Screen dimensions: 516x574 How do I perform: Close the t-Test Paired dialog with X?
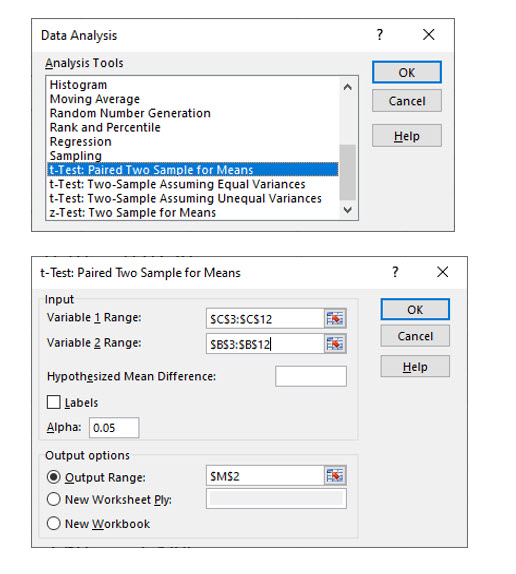tap(442, 272)
